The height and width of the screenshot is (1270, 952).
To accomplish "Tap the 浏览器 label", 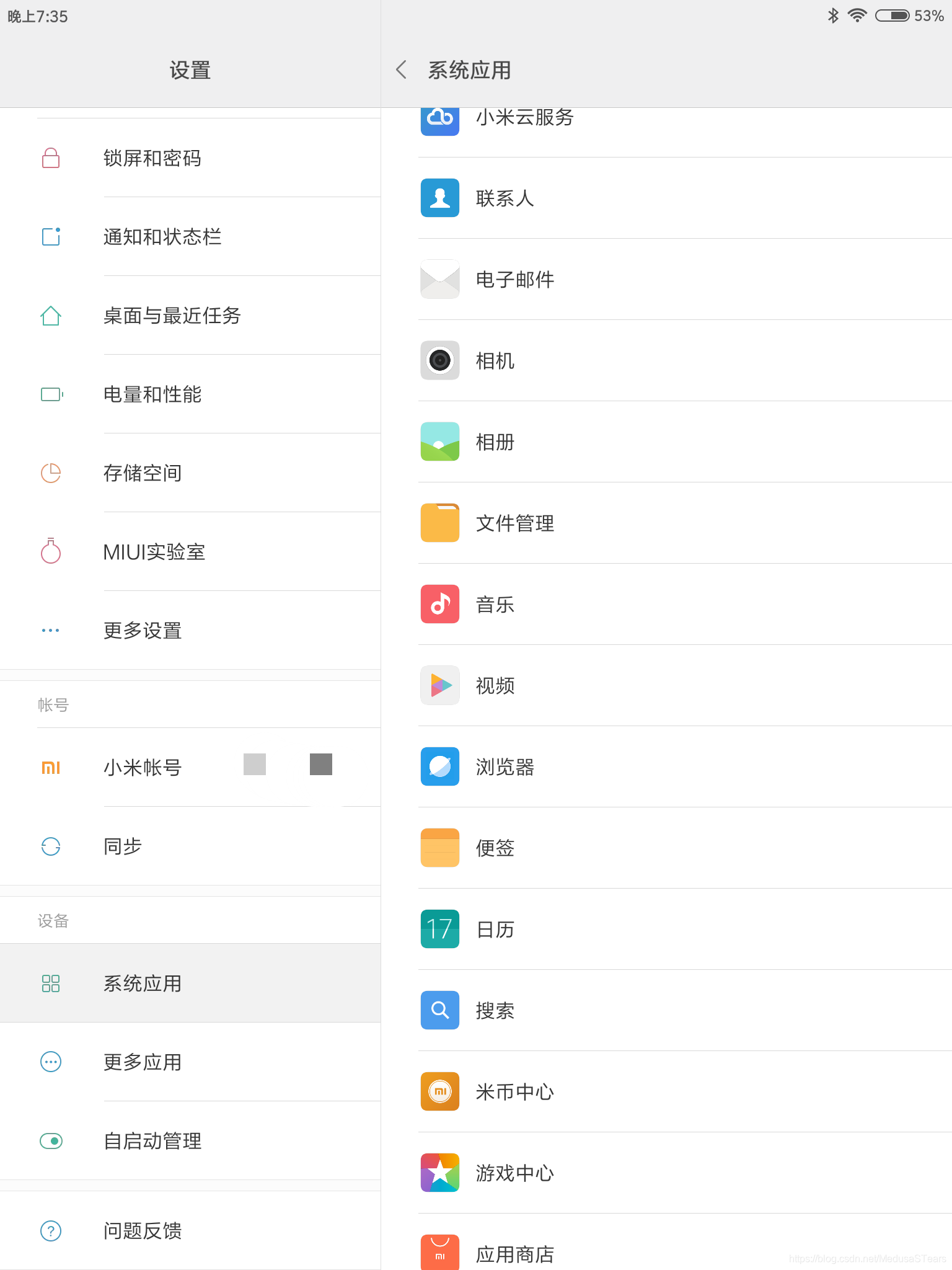I will 505,767.
